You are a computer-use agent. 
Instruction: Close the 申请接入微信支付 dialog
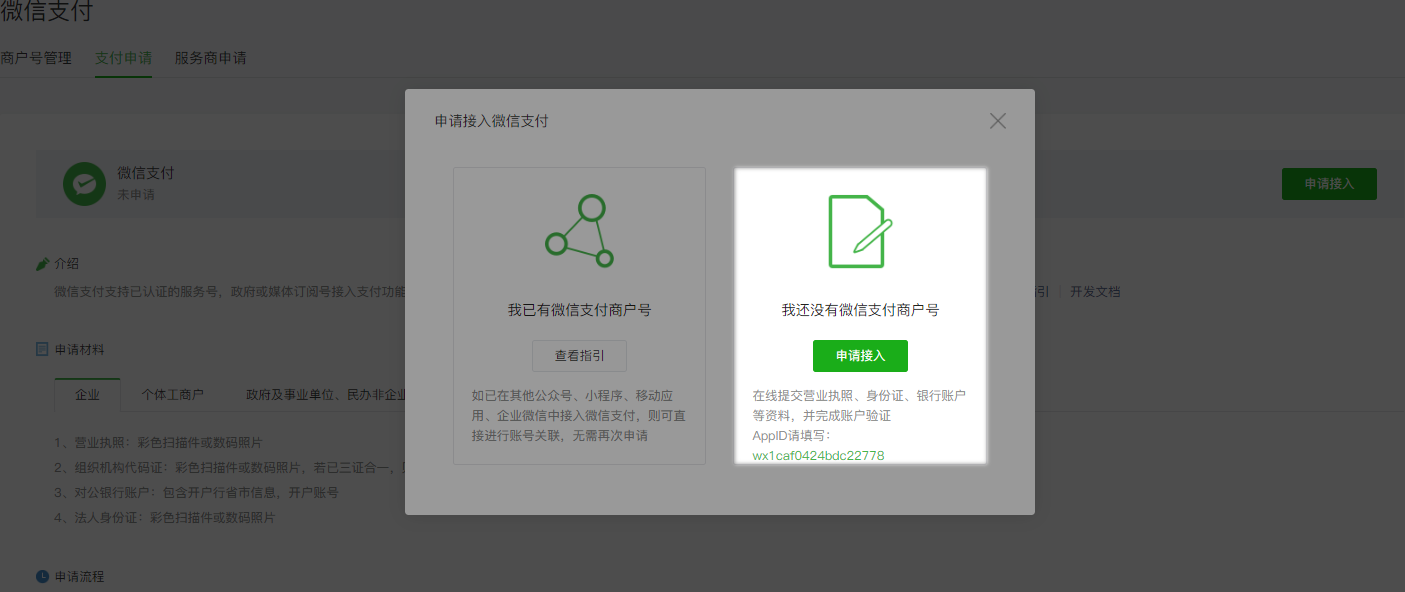(x=997, y=121)
